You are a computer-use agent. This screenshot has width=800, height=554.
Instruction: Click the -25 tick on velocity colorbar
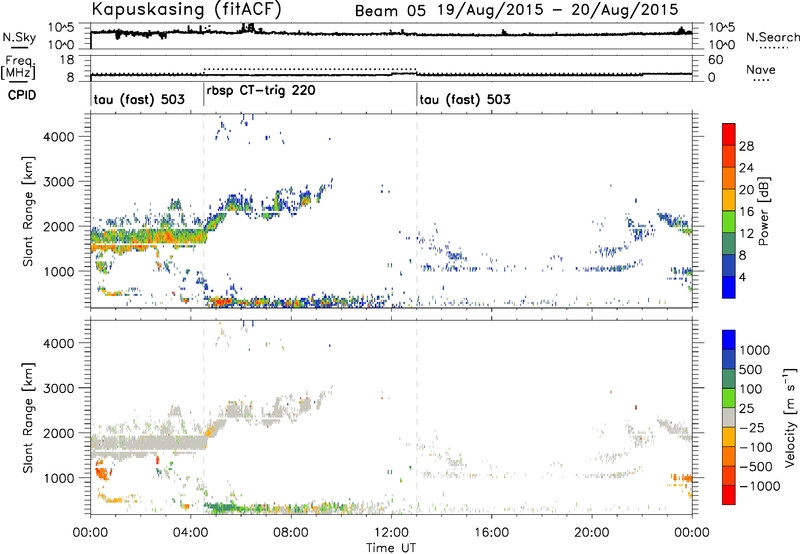[x=752, y=427]
